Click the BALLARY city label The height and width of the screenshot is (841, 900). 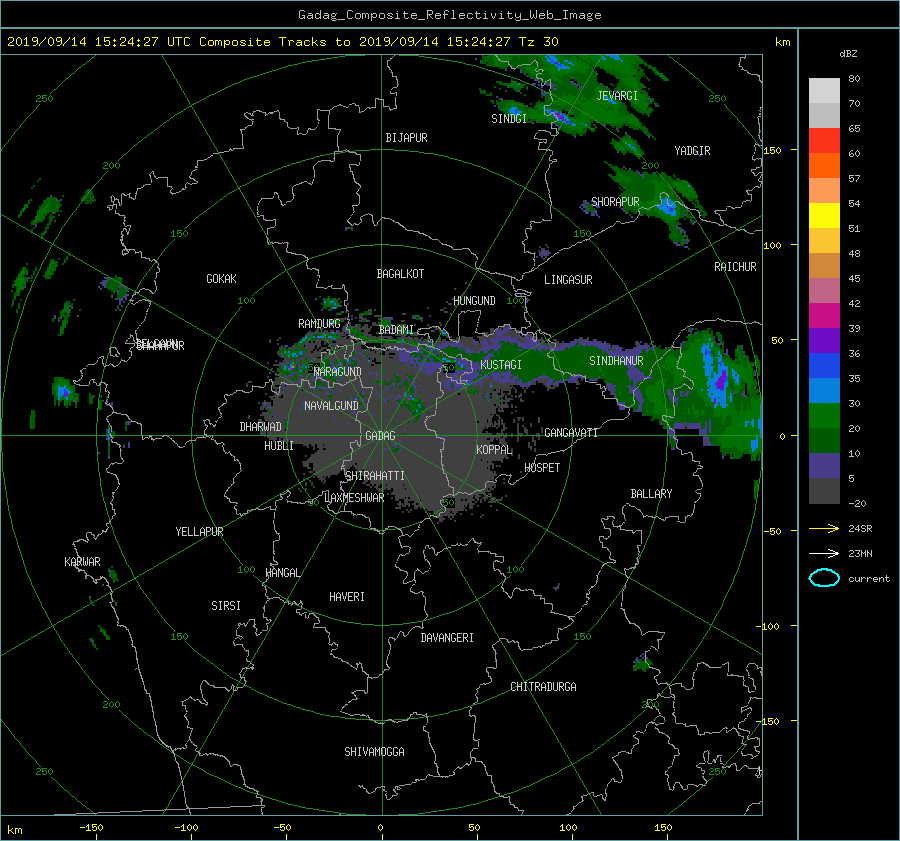click(x=651, y=494)
